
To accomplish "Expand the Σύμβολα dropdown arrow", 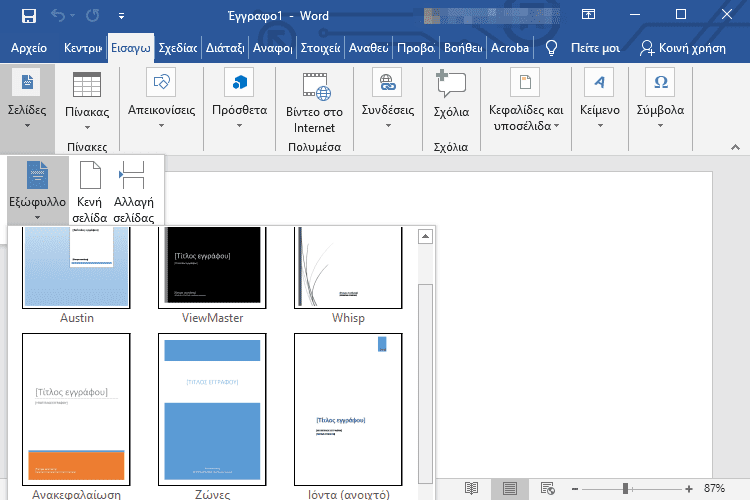I will tap(660, 126).
